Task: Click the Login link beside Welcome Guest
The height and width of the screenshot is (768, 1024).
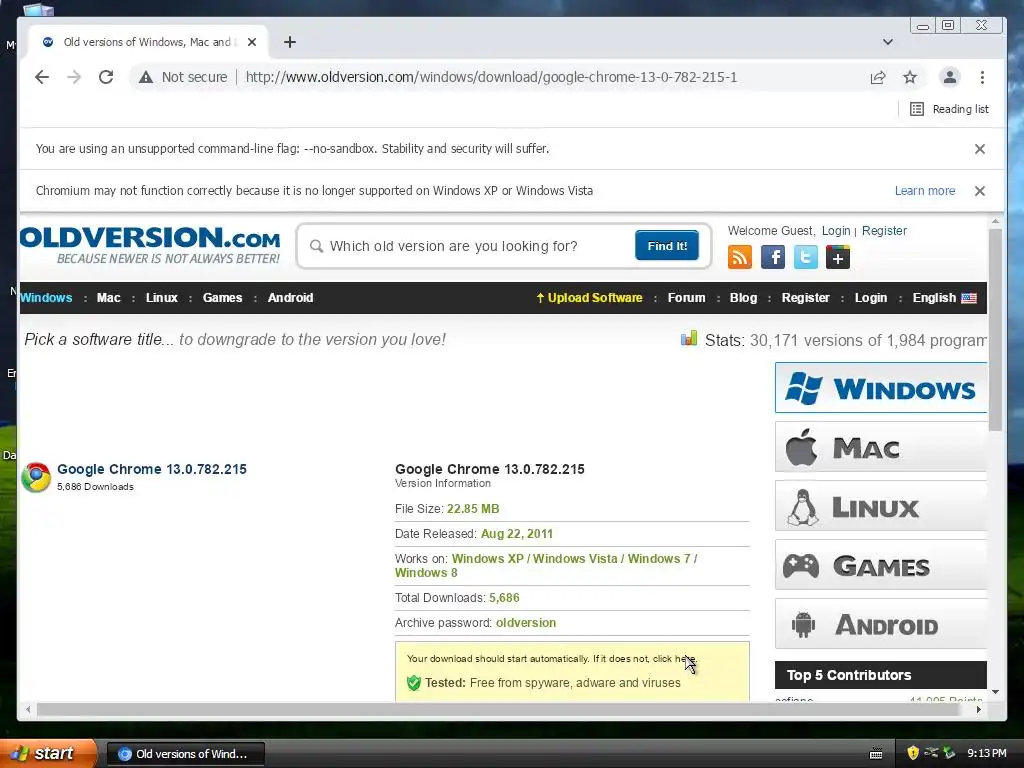Action: click(836, 231)
